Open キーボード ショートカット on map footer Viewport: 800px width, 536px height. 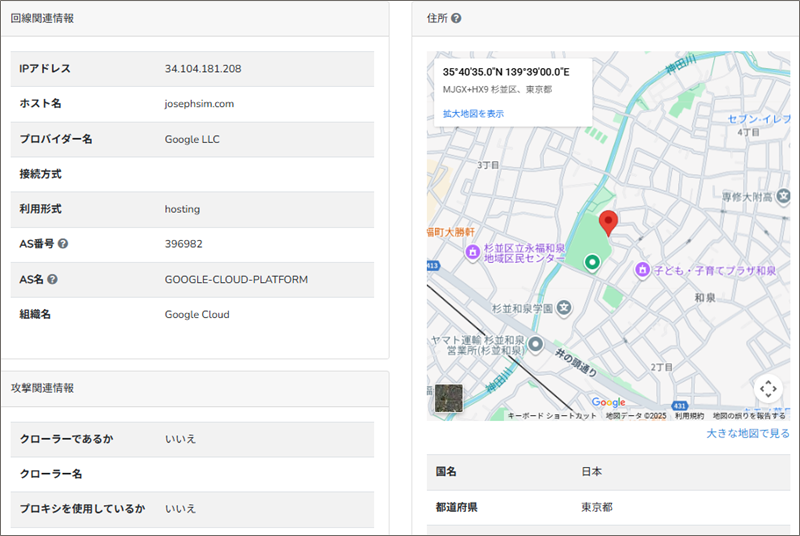coord(552,415)
